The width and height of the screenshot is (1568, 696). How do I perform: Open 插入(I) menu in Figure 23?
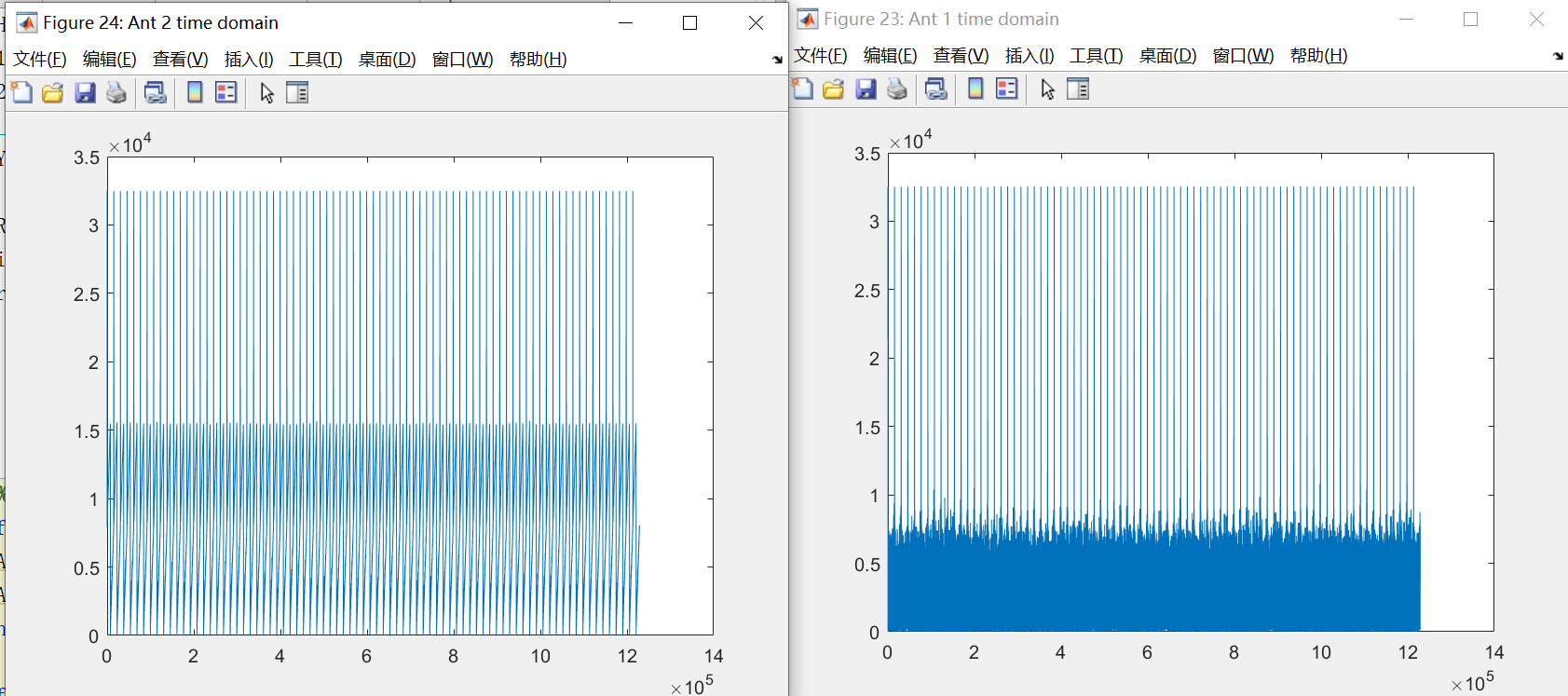click(1029, 56)
